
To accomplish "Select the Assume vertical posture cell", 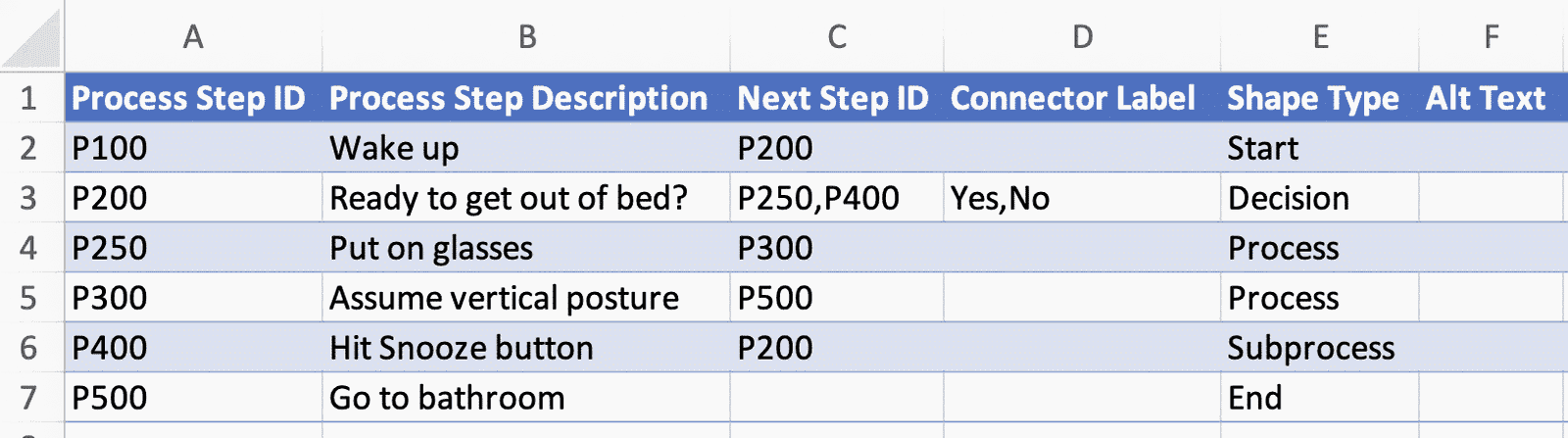I will click(x=505, y=298).
